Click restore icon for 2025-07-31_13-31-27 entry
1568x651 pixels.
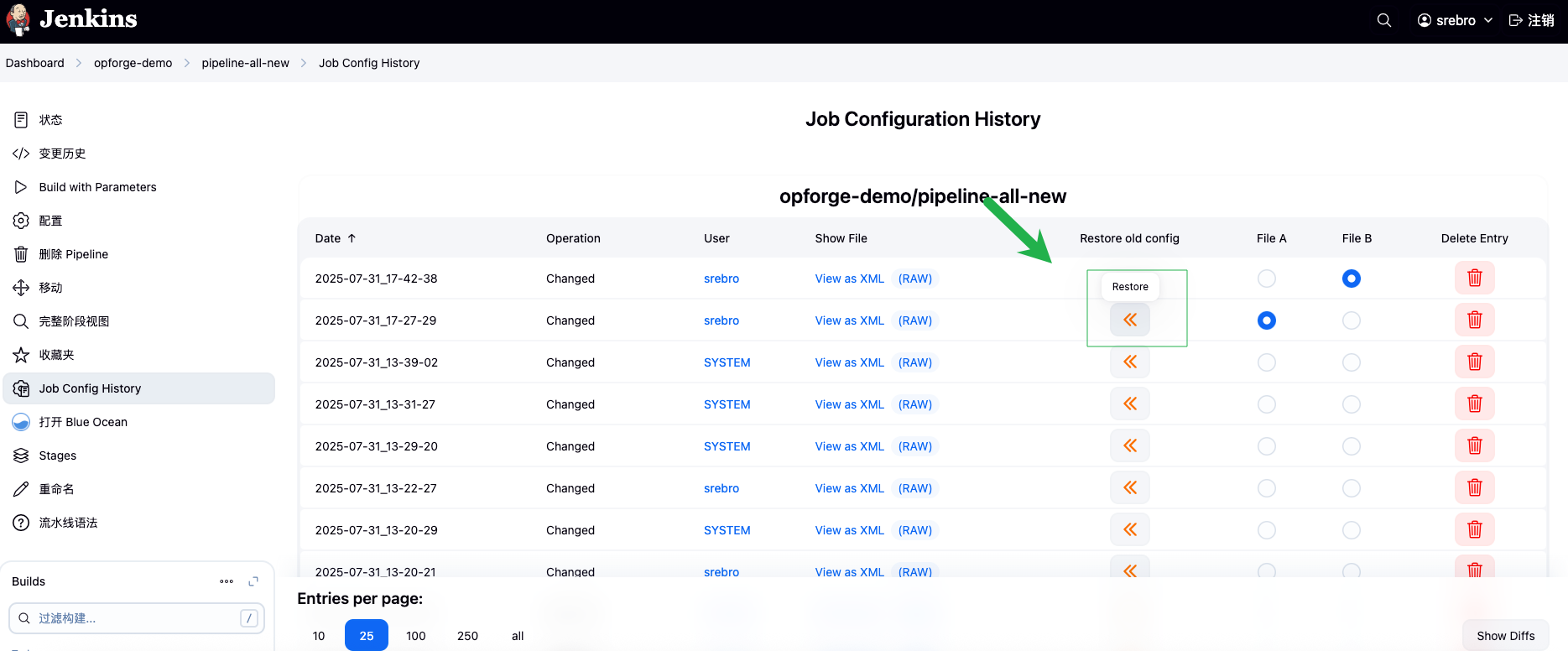coord(1129,404)
